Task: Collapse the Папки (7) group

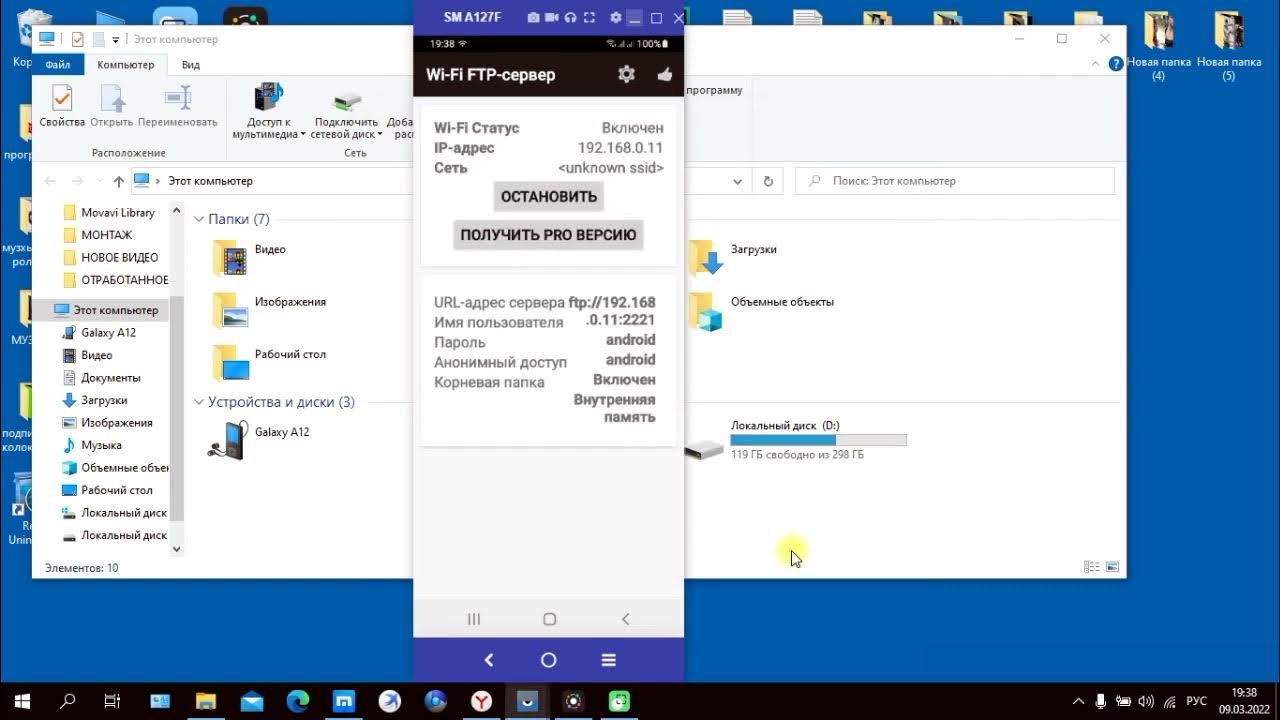Action: [199, 219]
